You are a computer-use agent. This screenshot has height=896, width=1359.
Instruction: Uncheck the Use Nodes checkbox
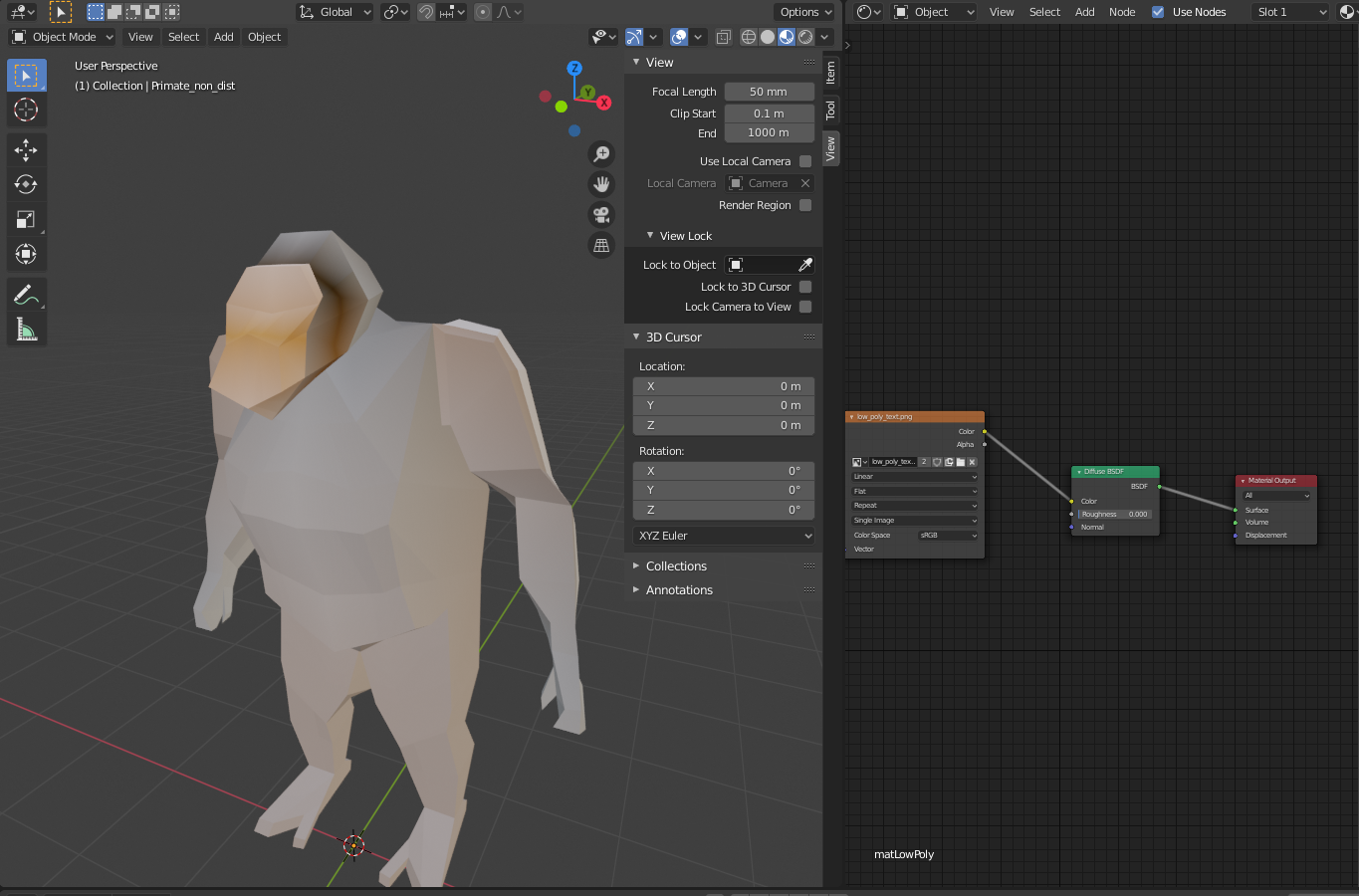(1158, 12)
